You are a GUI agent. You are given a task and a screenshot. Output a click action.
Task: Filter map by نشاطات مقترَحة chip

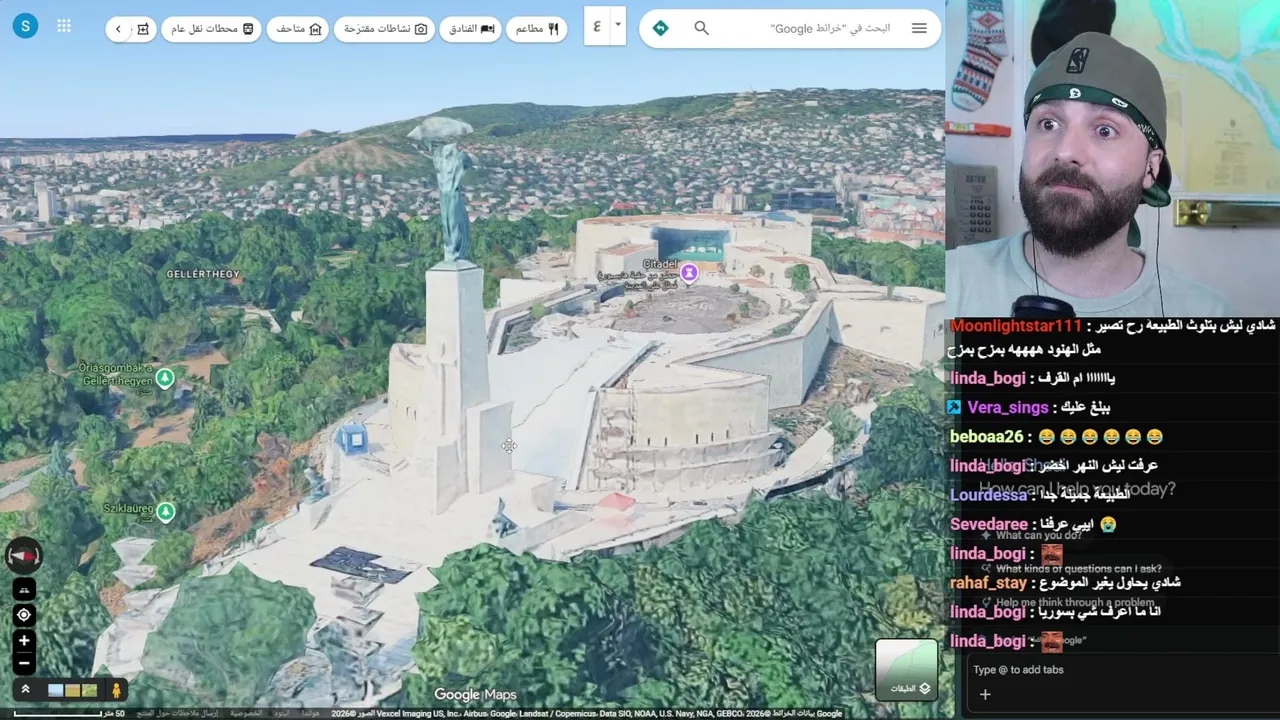point(385,29)
